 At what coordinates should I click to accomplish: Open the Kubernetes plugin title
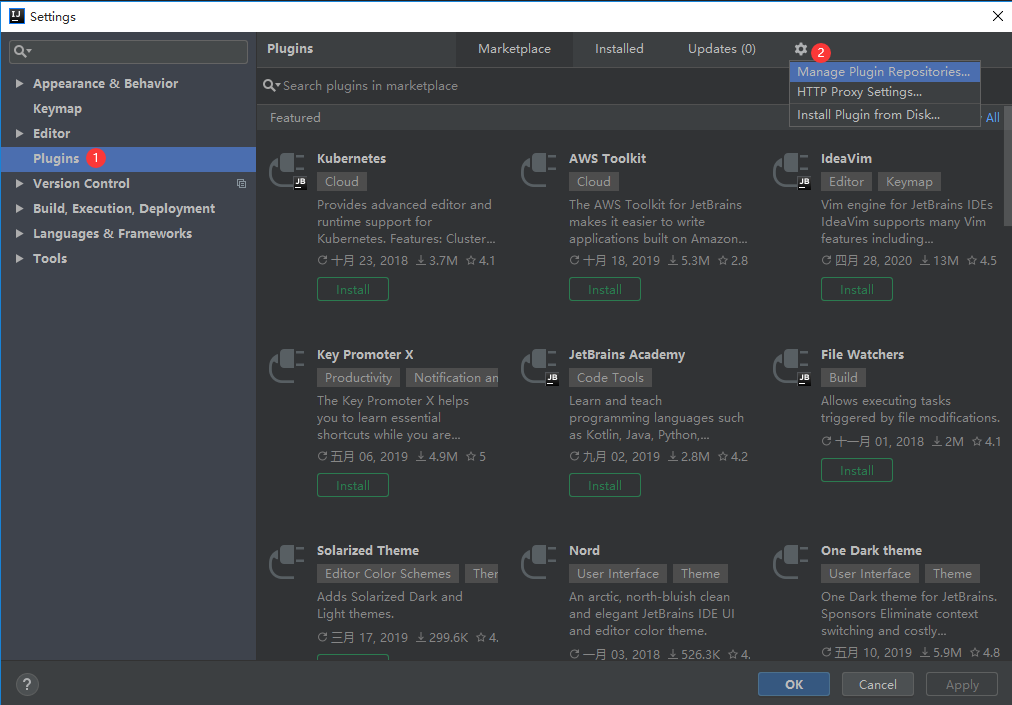[x=352, y=159]
